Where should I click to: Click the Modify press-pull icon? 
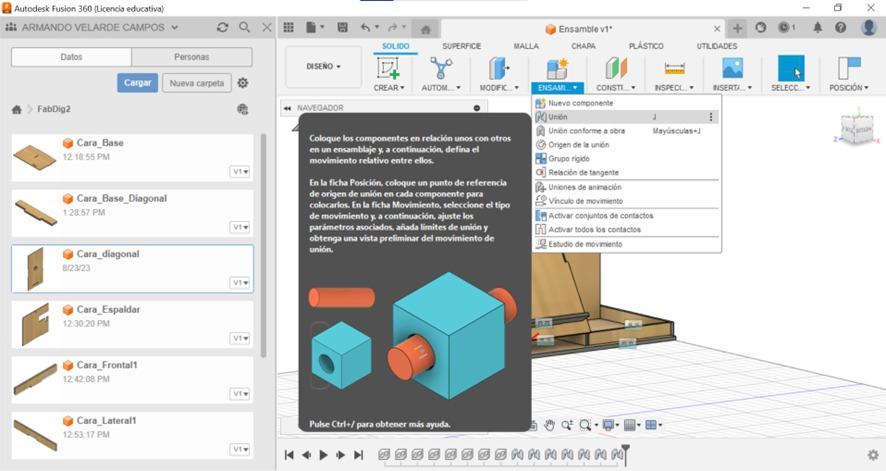(498, 68)
